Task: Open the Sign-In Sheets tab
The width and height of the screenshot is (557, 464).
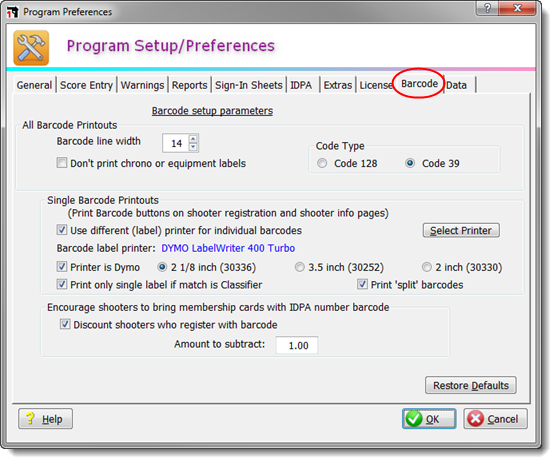Action: coord(249,85)
